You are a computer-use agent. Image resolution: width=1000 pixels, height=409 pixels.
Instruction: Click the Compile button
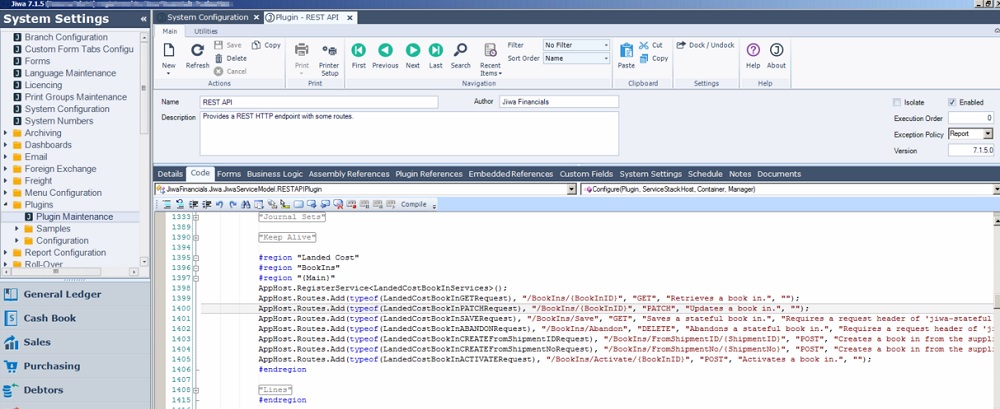point(413,204)
